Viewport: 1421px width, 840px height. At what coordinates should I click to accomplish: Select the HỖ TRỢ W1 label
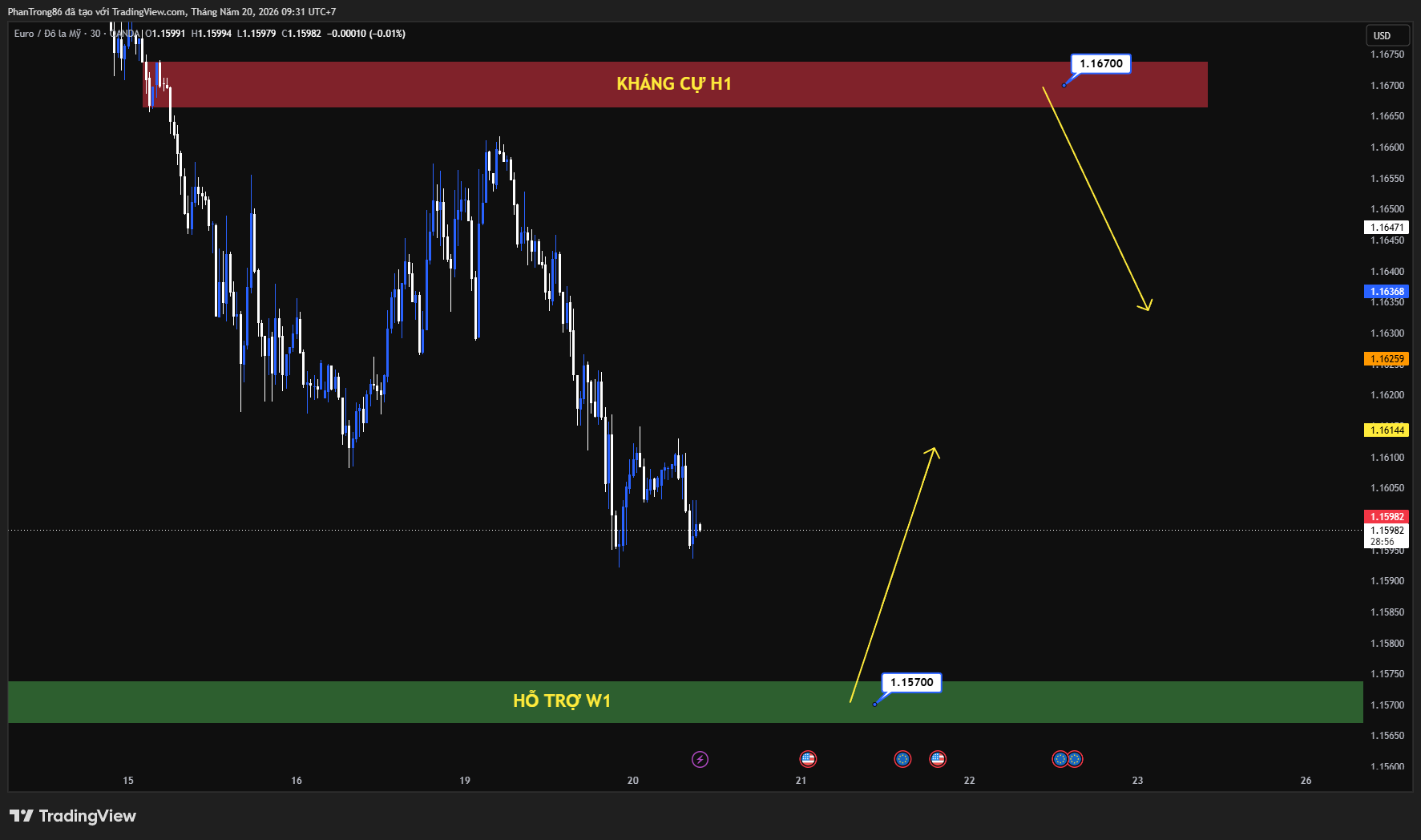click(562, 701)
